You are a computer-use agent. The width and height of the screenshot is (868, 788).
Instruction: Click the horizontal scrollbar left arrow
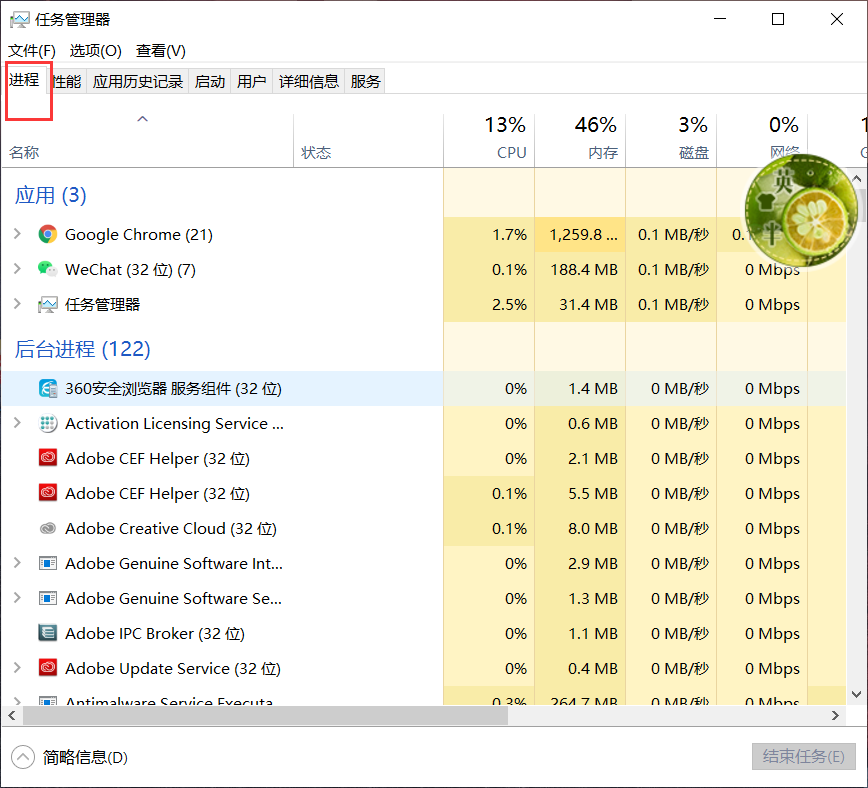click(12, 715)
